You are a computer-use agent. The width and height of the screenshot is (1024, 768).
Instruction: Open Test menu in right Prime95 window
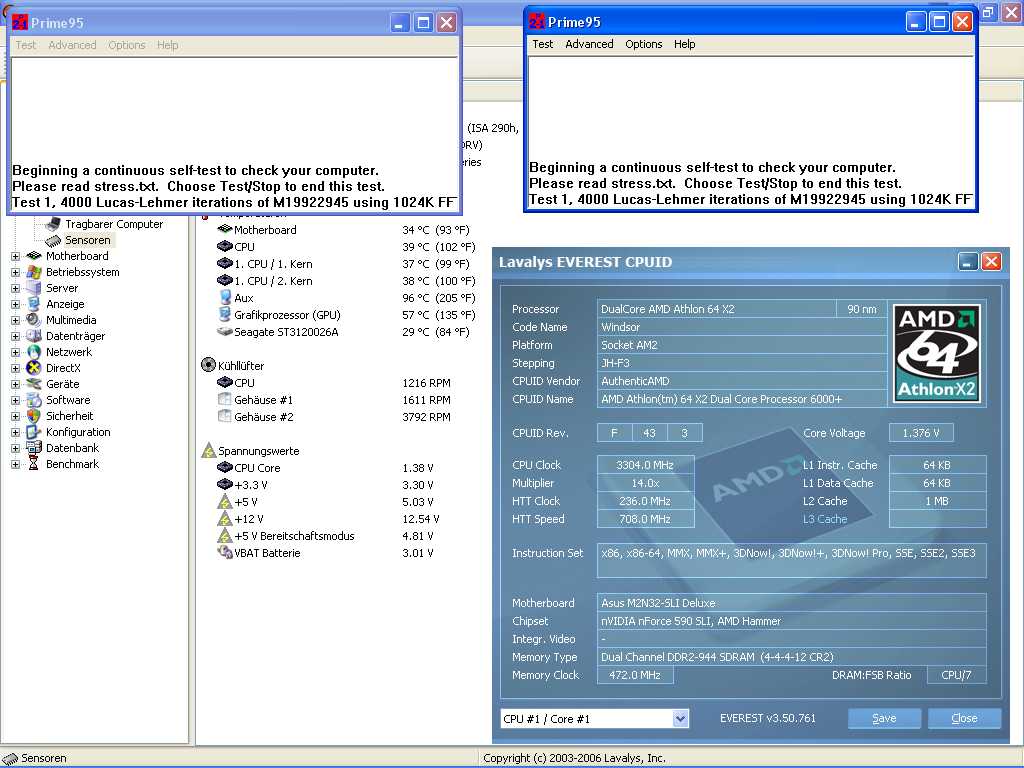coord(542,44)
